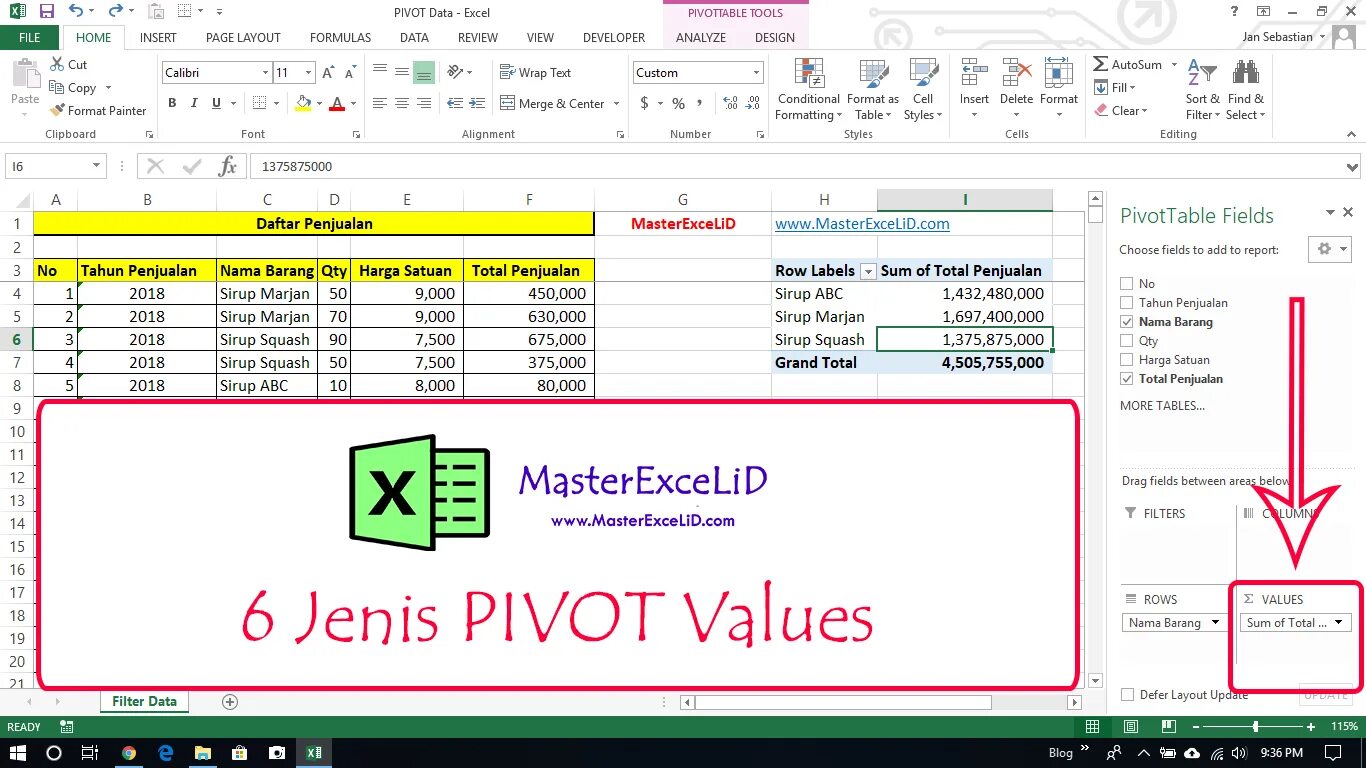Image resolution: width=1366 pixels, height=768 pixels.
Task: Open the Name Box dropdown
Action: click(96, 166)
